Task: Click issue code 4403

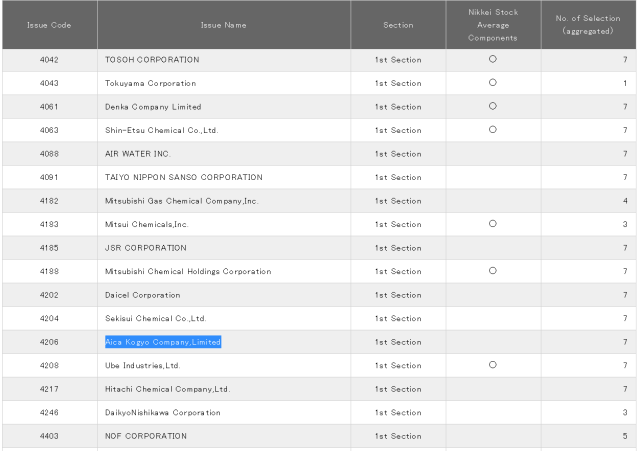Action: tap(49, 436)
